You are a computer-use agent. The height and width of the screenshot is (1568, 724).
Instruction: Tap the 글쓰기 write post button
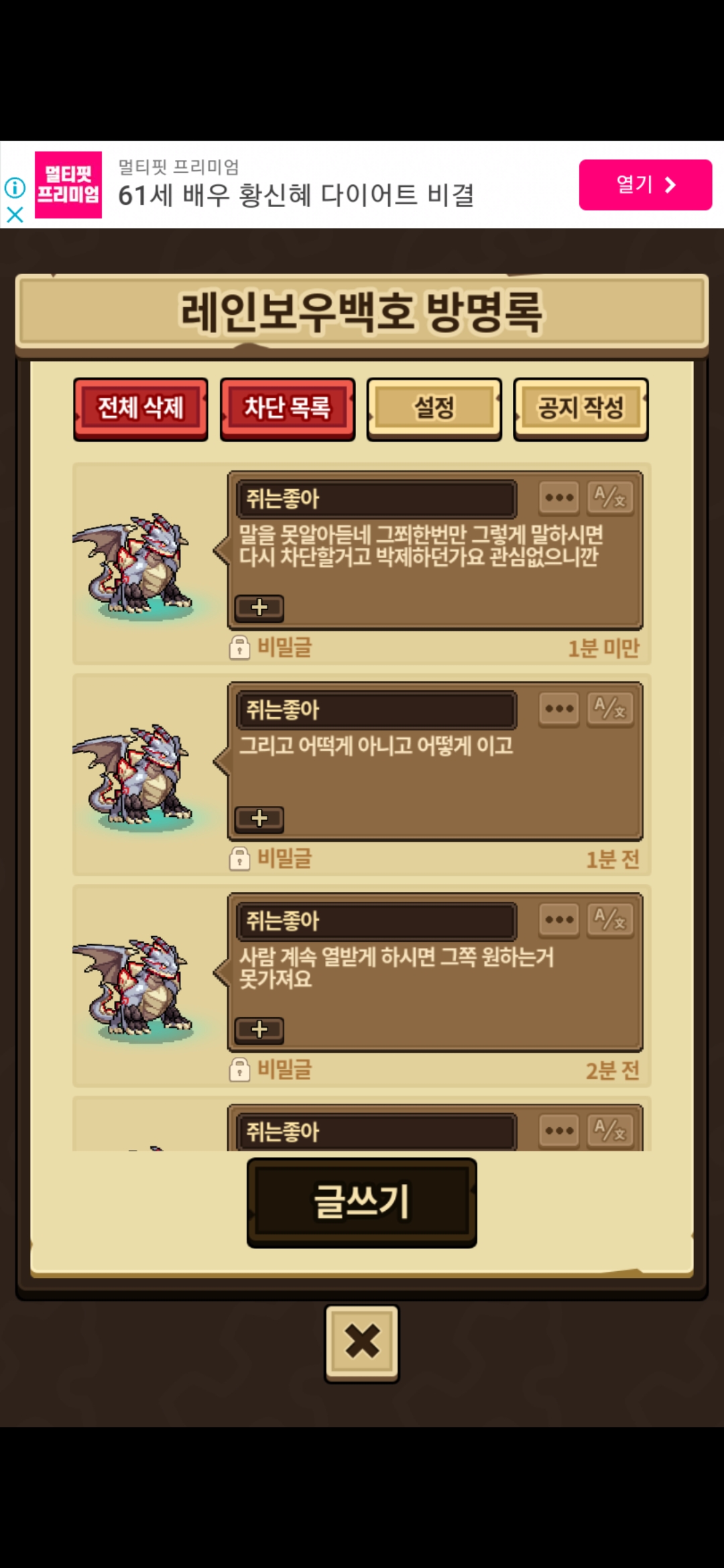pos(362,1202)
